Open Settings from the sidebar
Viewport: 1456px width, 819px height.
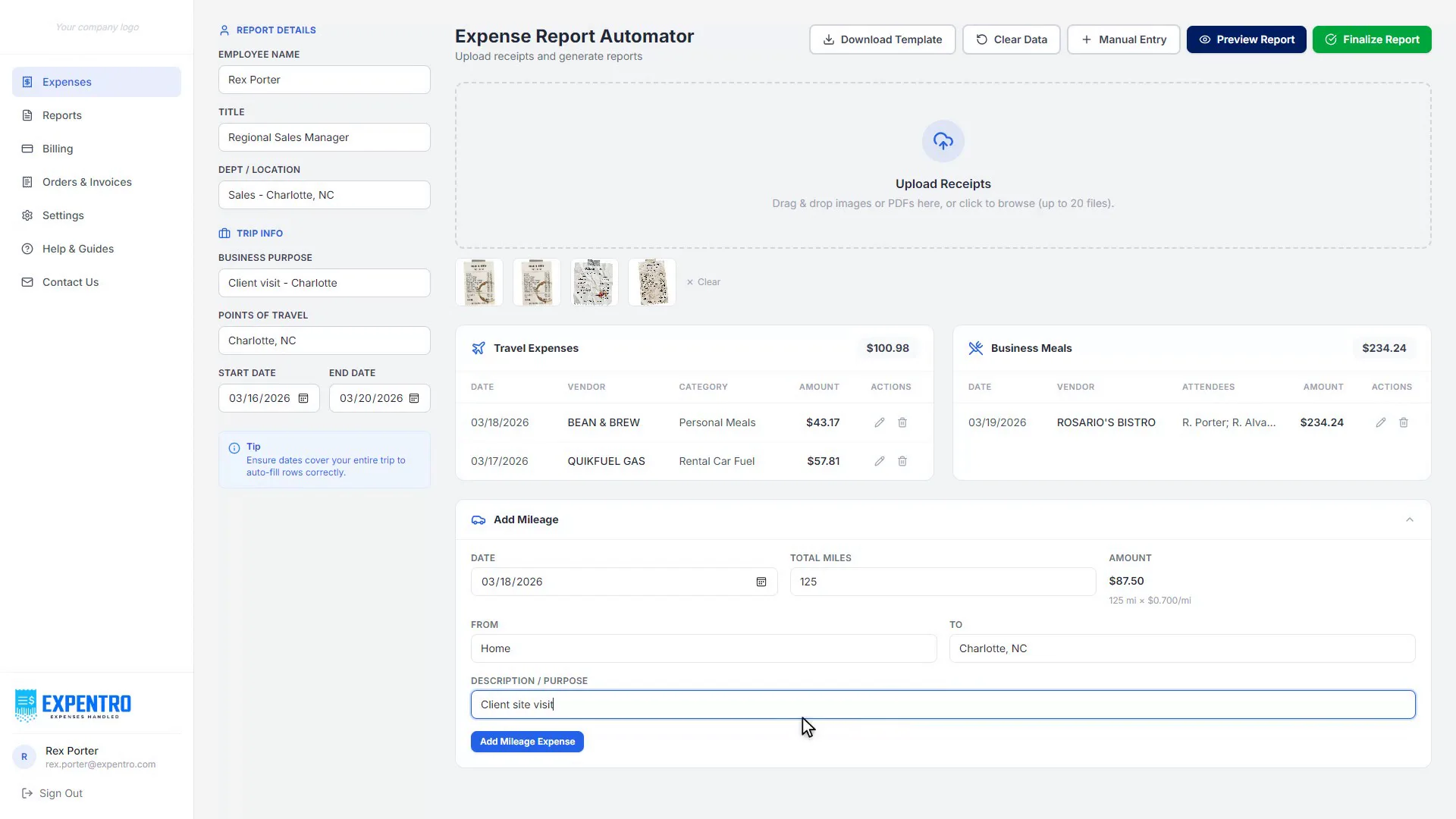pos(96,215)
